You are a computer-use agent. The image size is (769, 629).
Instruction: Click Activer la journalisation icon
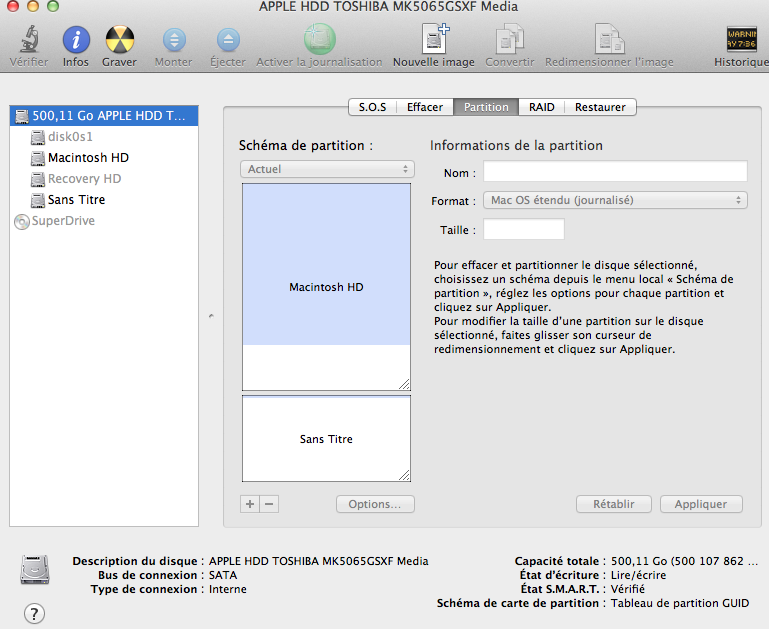[x=319, y=39]
